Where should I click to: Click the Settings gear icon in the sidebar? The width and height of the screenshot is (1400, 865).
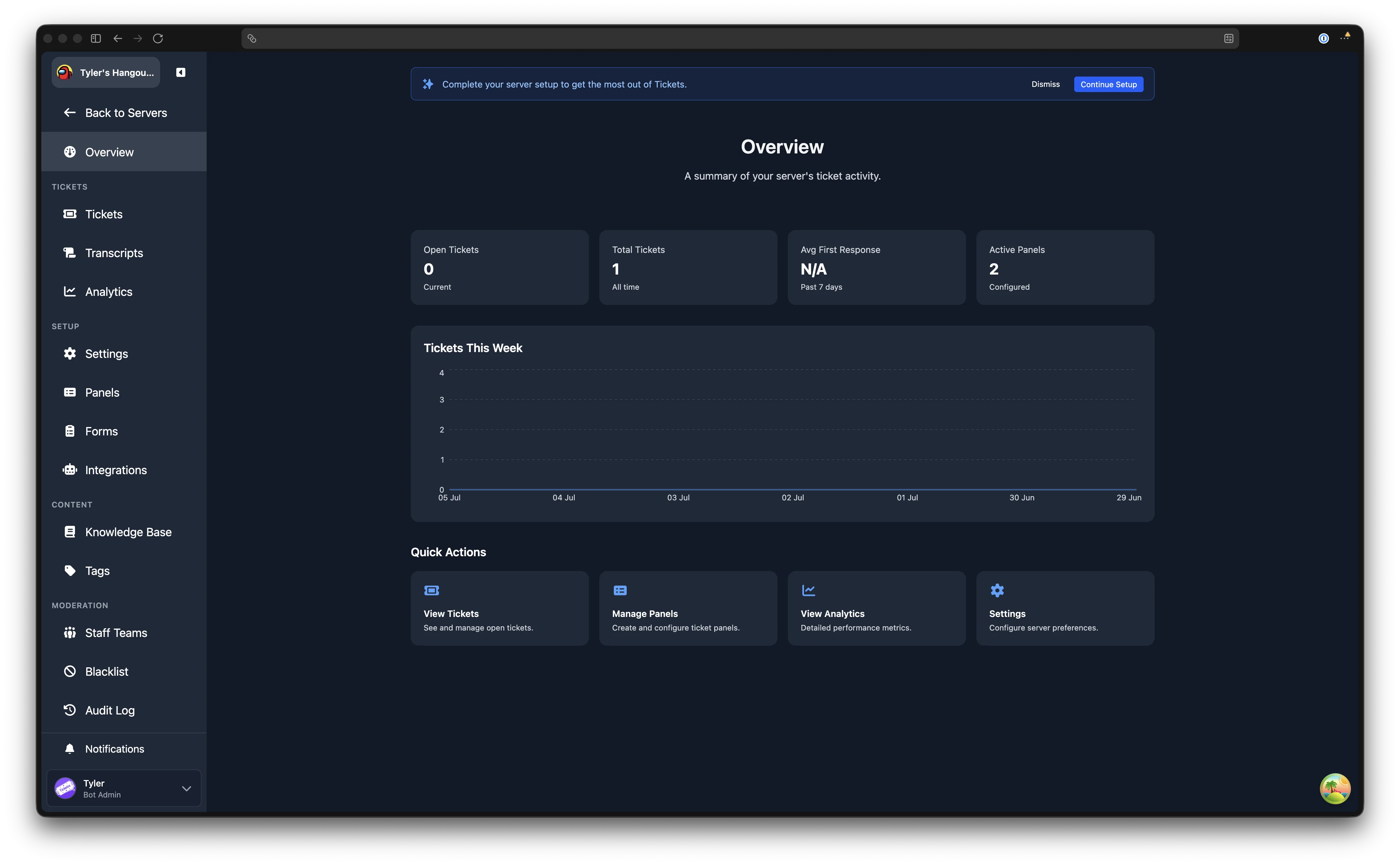70,353
